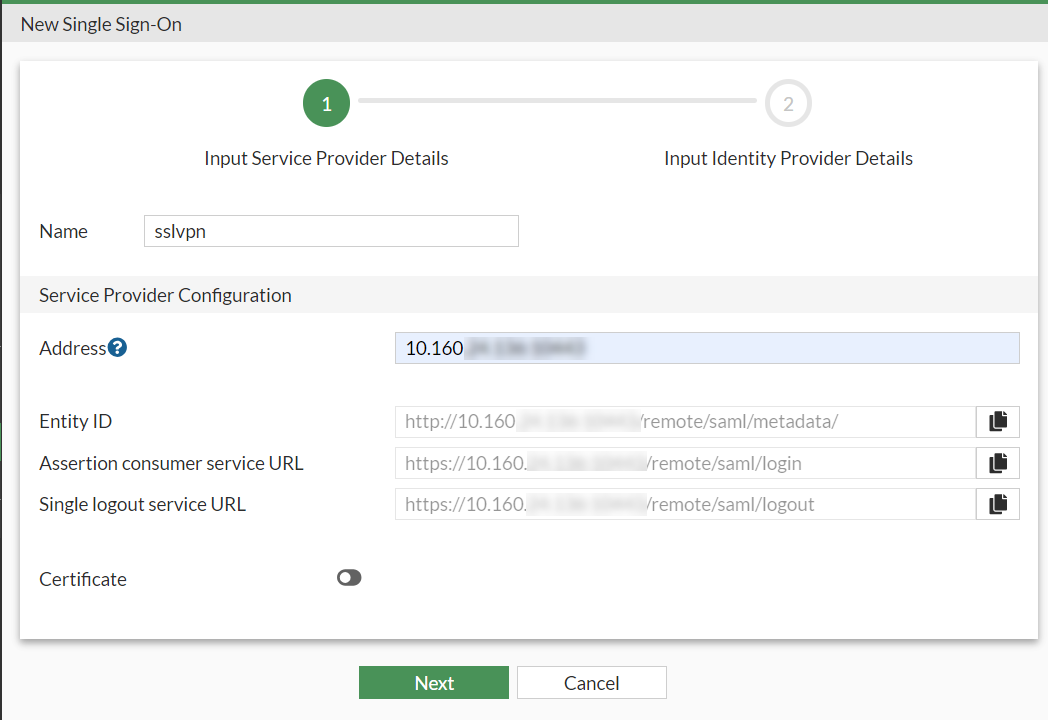Viewport: 1048px width, 720px height.
Task: Go to Input Identity Provider Details step
Action: point(788,158)
